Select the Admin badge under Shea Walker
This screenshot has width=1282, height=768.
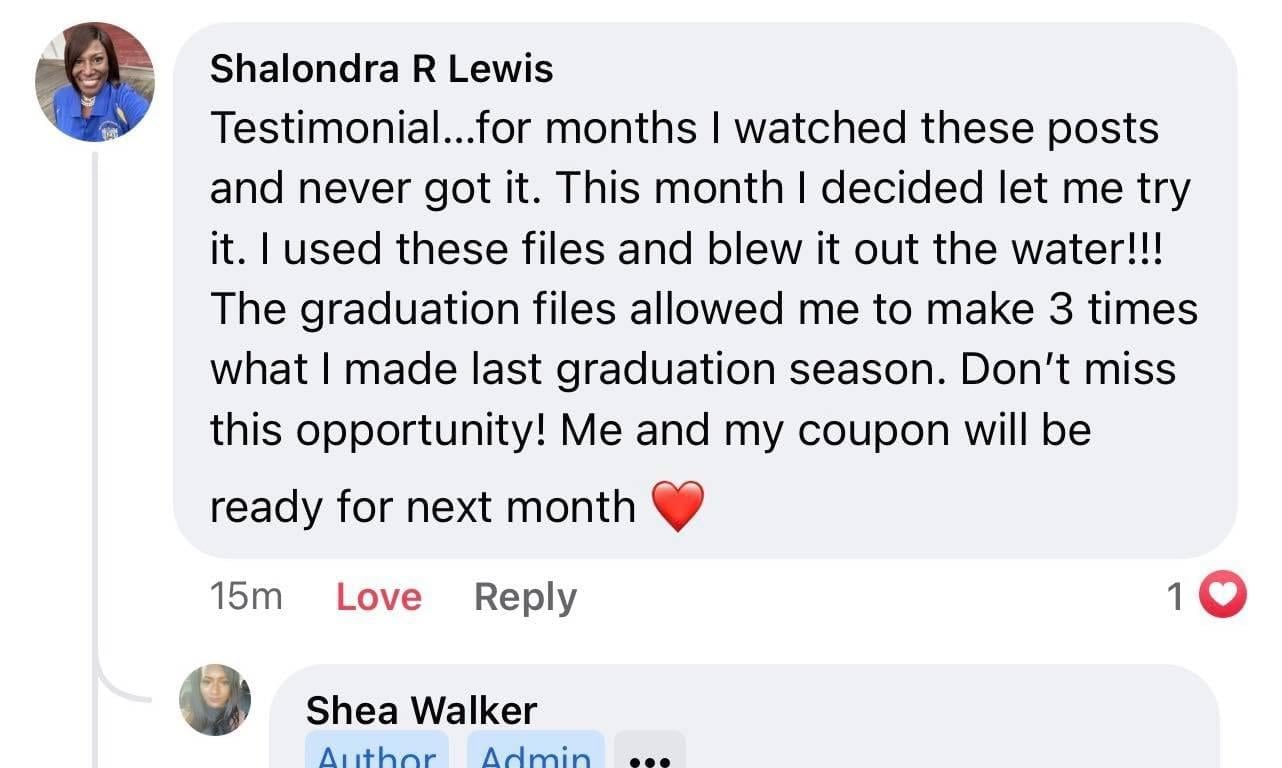(x=536, y=754)
